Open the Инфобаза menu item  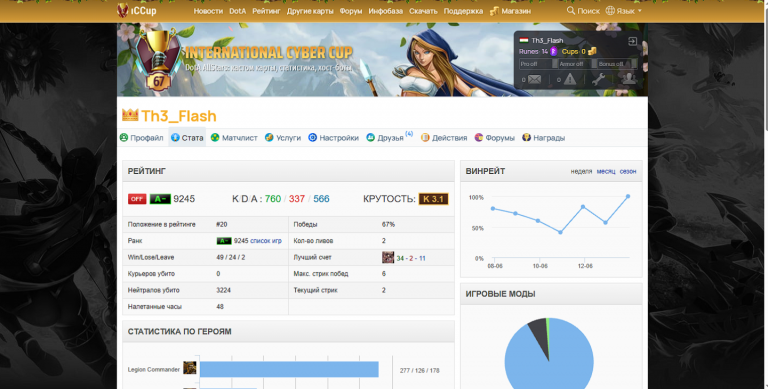pyautogui.click(x=385, y=11)
